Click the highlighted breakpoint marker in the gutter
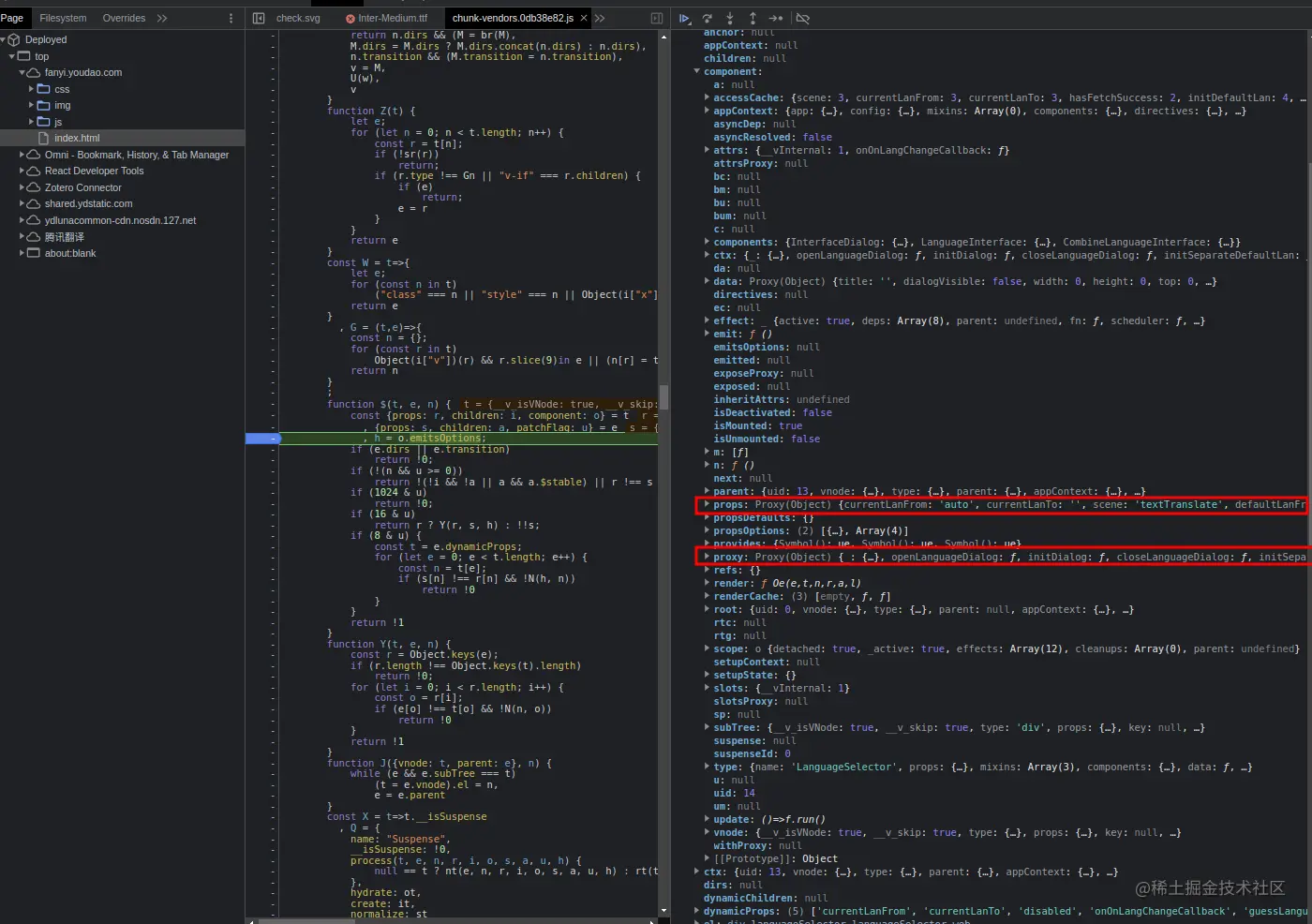This screenshot has width=1312, height=924. click(262, 438)
